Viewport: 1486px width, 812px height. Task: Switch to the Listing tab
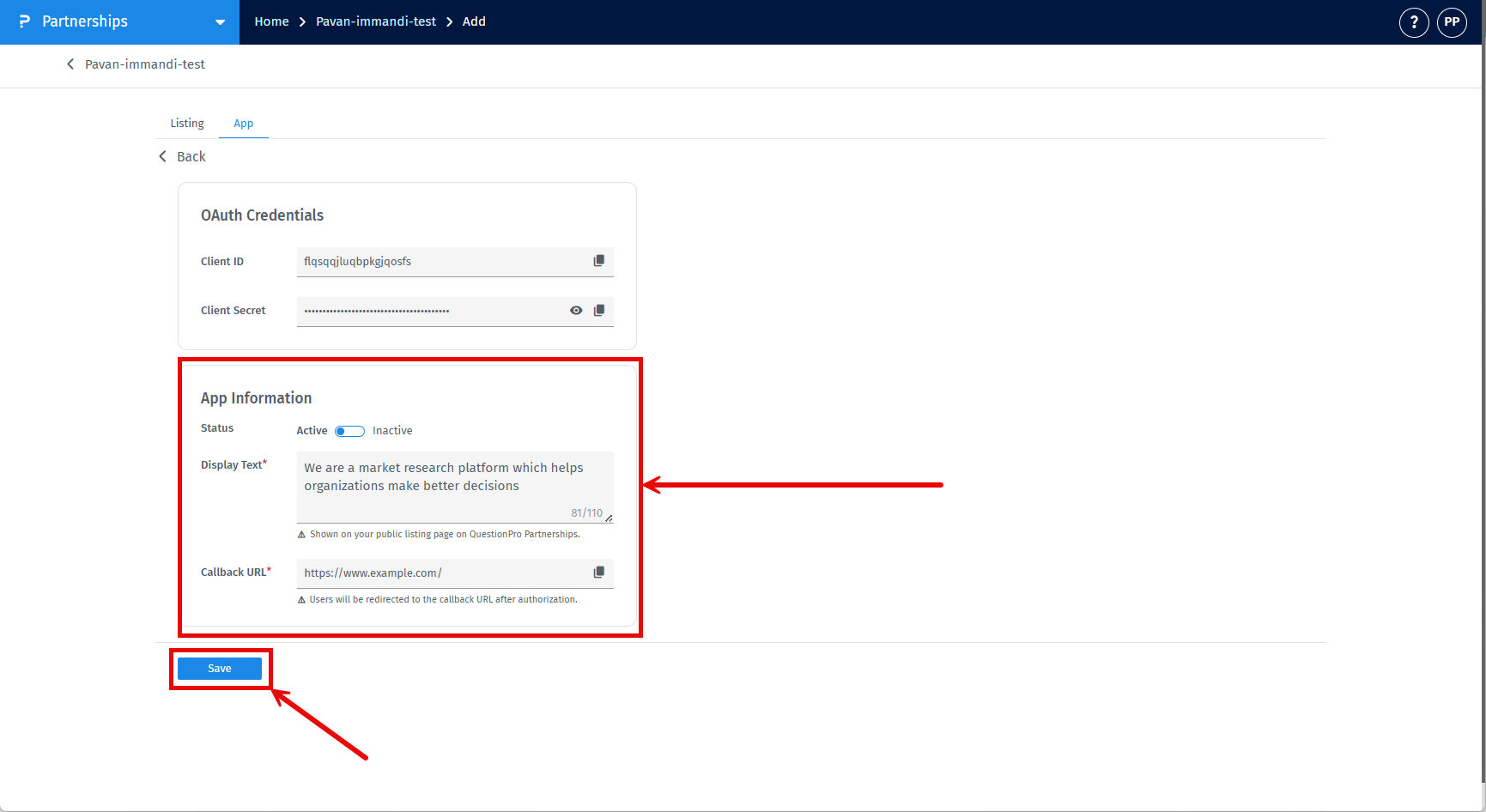[187, 124]
